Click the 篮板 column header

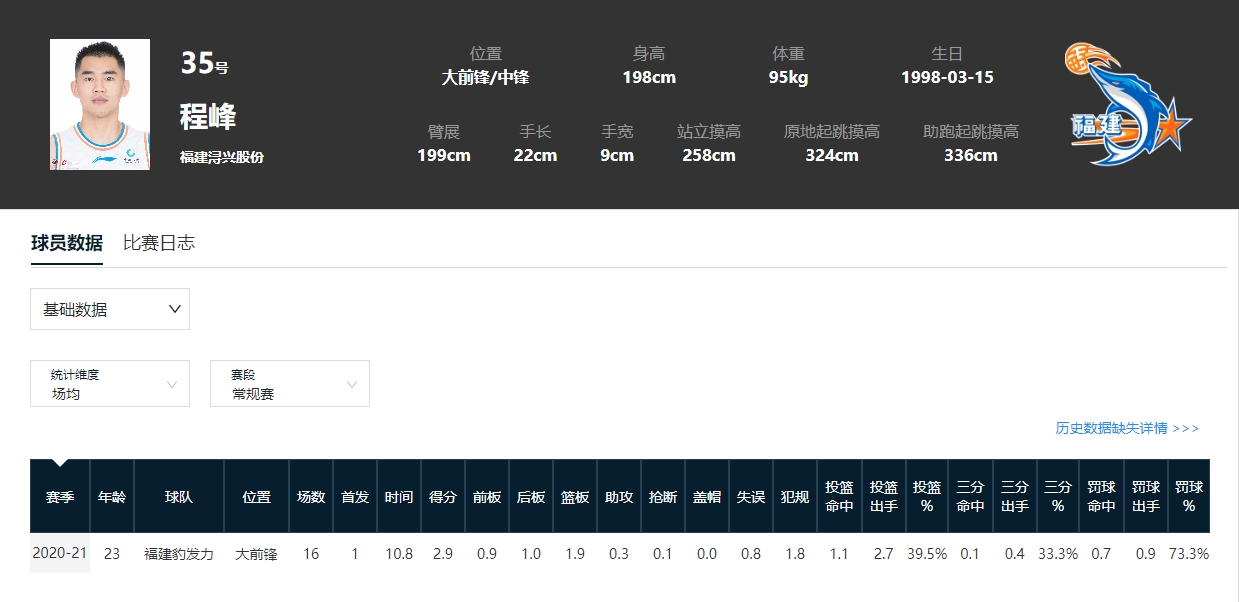tap(575, 497)
